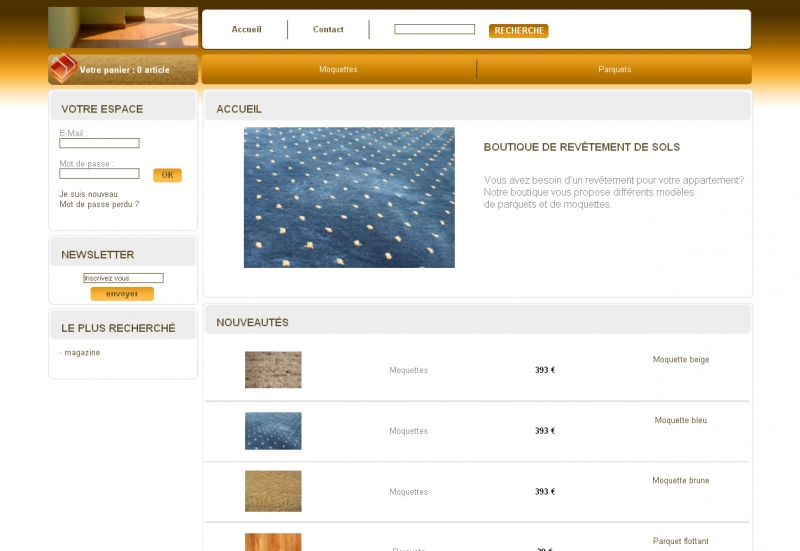Click the search text field in header

(x=434, y=29)
